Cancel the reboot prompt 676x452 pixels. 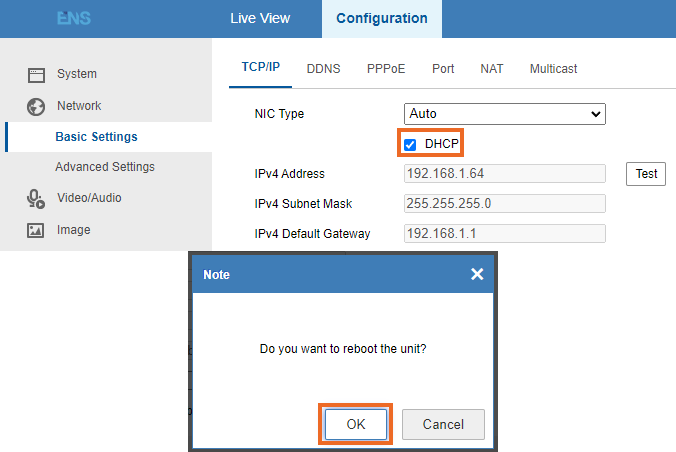point(443,424)
